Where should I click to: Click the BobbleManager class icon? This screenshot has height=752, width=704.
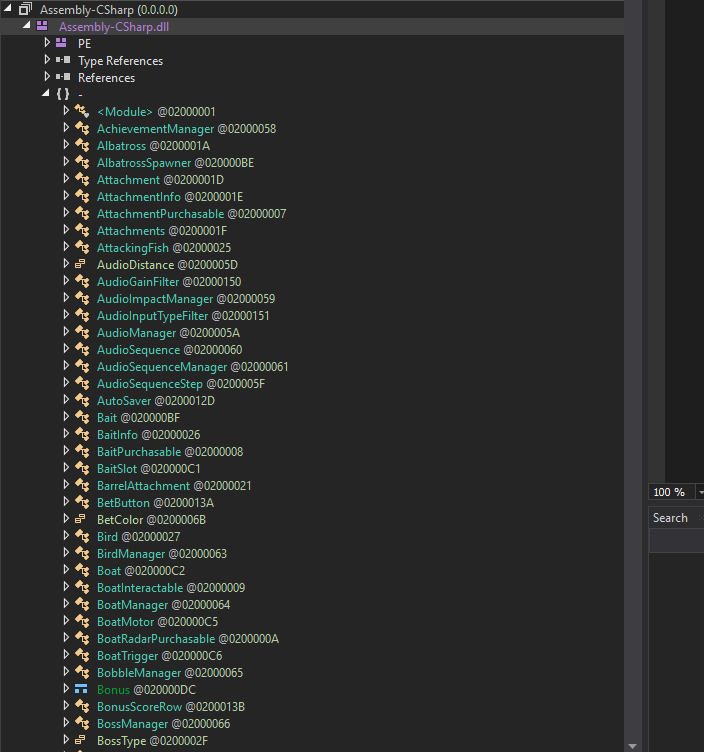[82, 672]
